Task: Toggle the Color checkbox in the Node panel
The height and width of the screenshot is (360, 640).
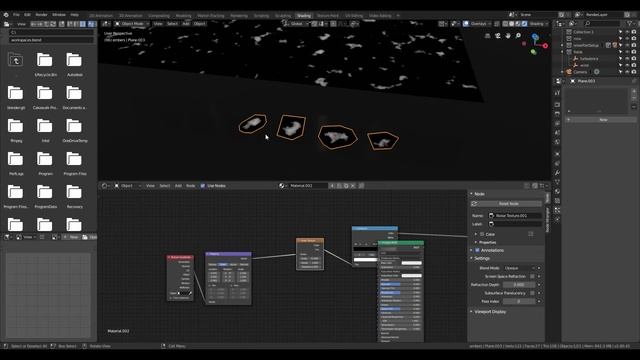Action: tap(482, 234)
